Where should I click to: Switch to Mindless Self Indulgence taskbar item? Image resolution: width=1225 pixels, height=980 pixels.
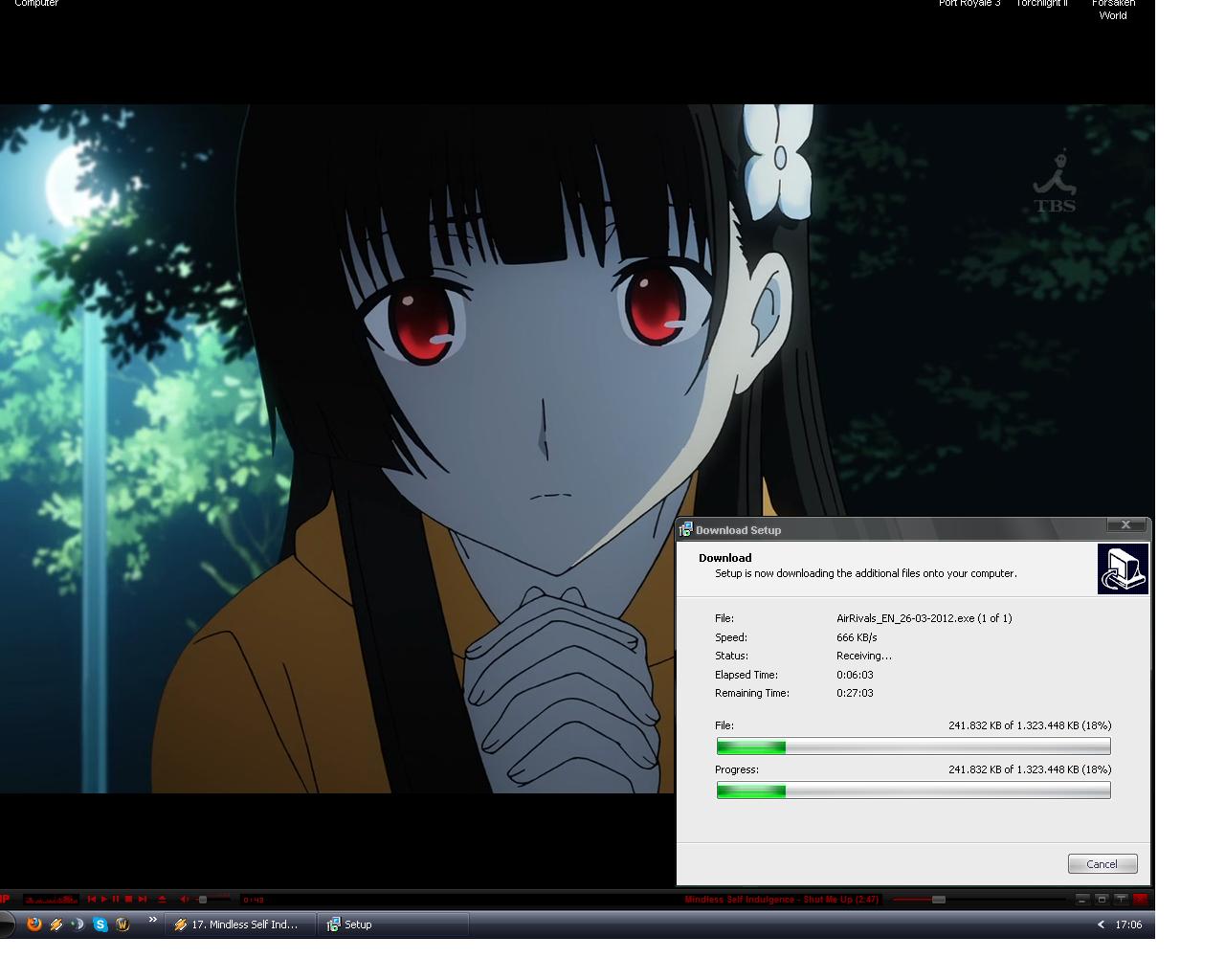237,924
